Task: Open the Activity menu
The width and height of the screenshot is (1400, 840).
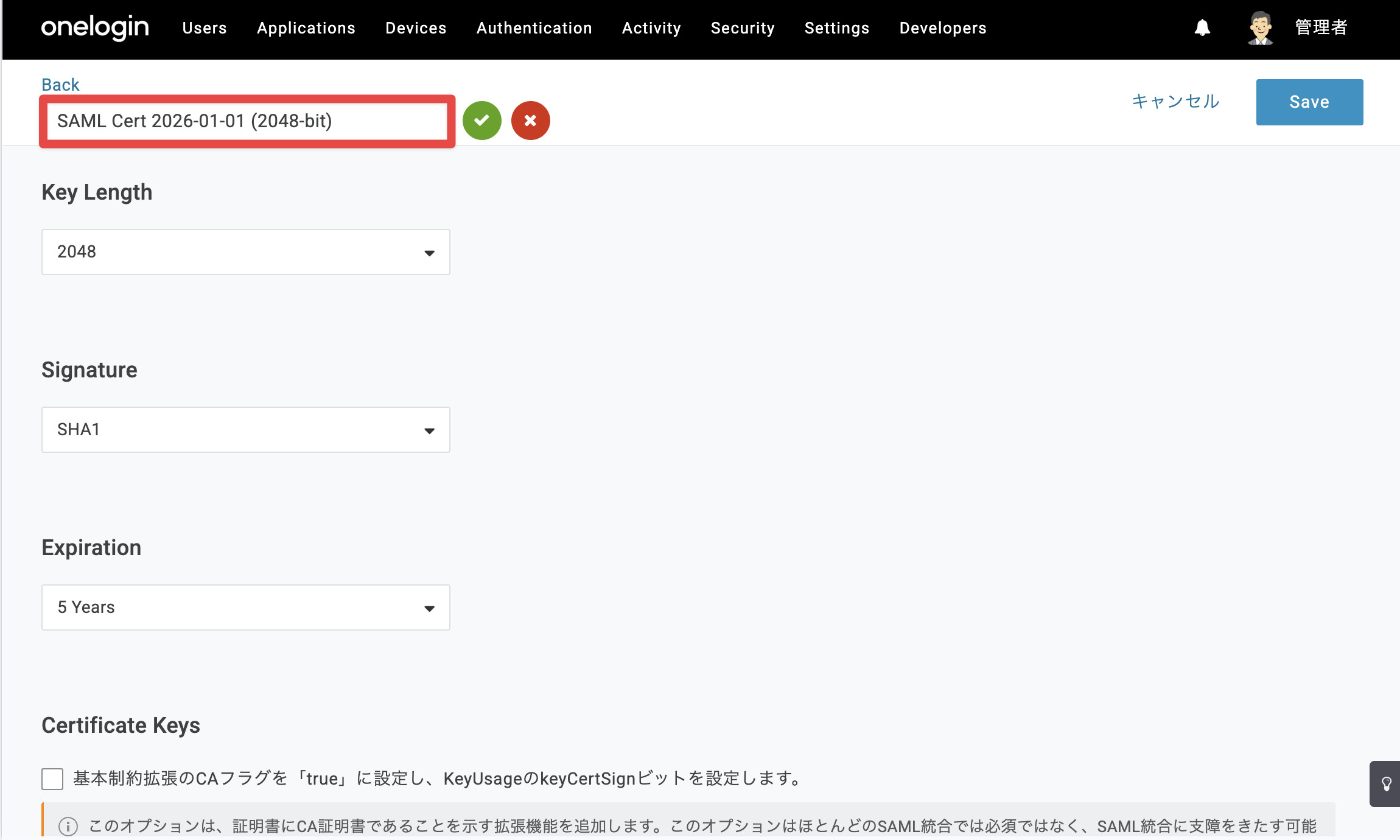Action: pos(651,28)
